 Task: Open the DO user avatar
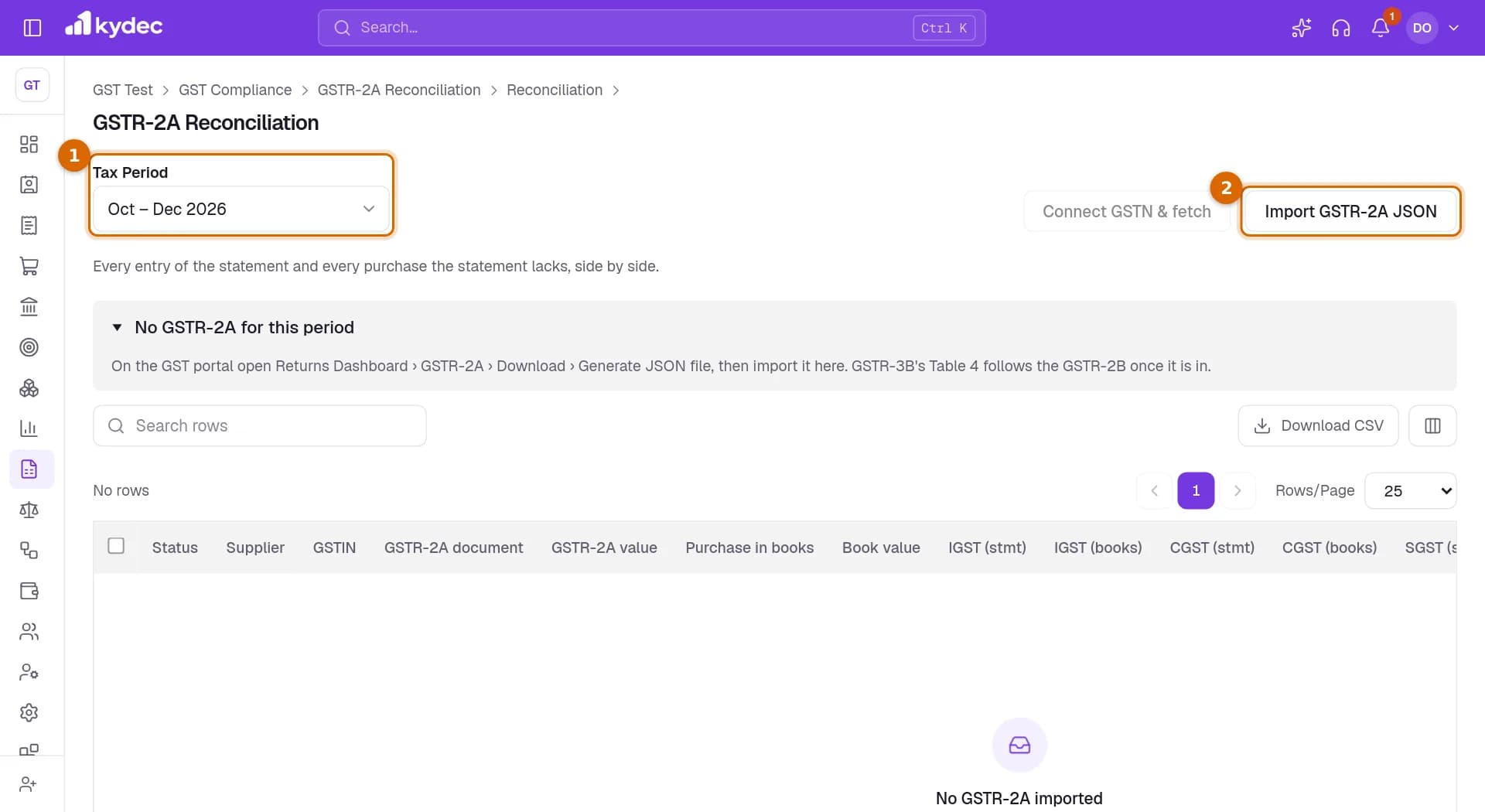click(1422, 28)
